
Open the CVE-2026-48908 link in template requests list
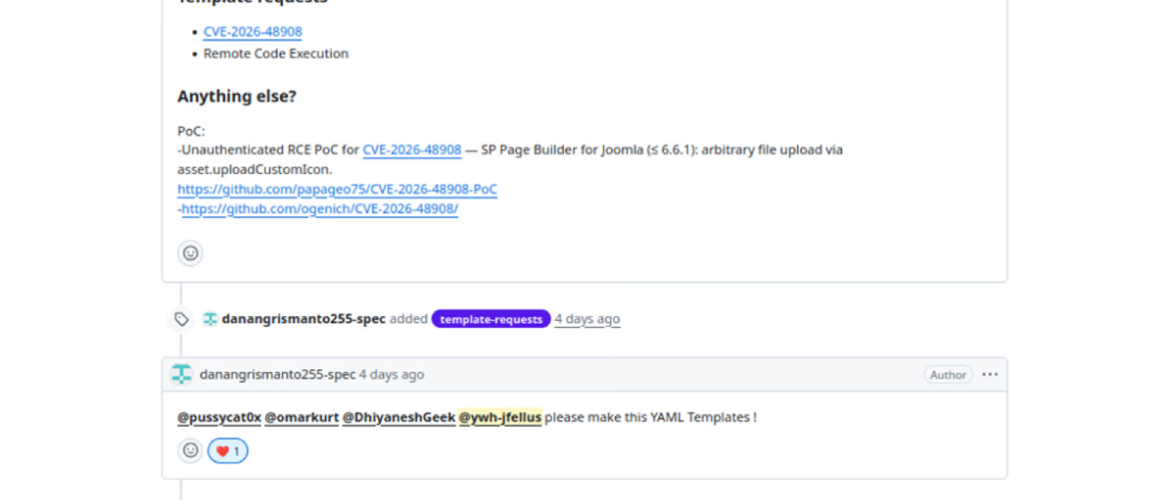click(x=253, y=31)
